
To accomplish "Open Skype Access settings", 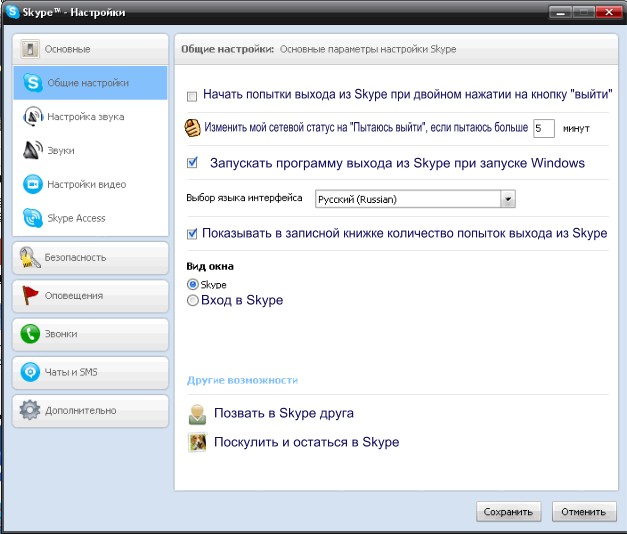I will (90, 218).
